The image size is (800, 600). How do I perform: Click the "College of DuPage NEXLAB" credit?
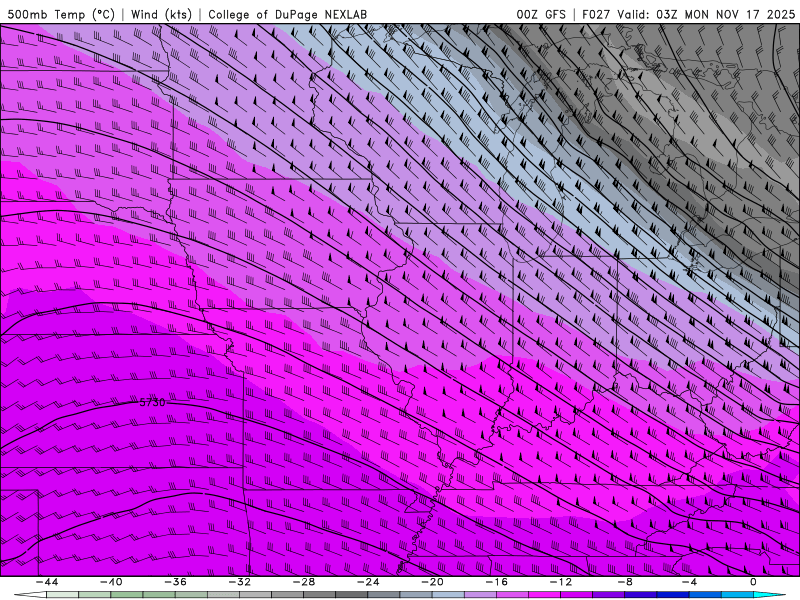(287, 14)
